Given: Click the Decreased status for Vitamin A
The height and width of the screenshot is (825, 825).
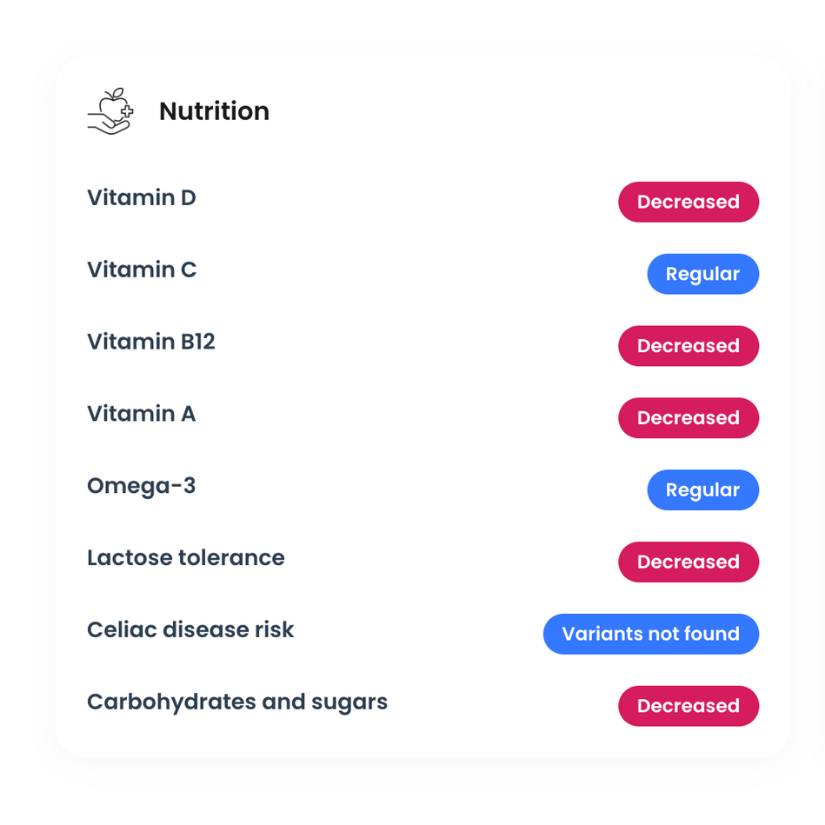Looking at the screenshot, I should (x=688, y=418).
